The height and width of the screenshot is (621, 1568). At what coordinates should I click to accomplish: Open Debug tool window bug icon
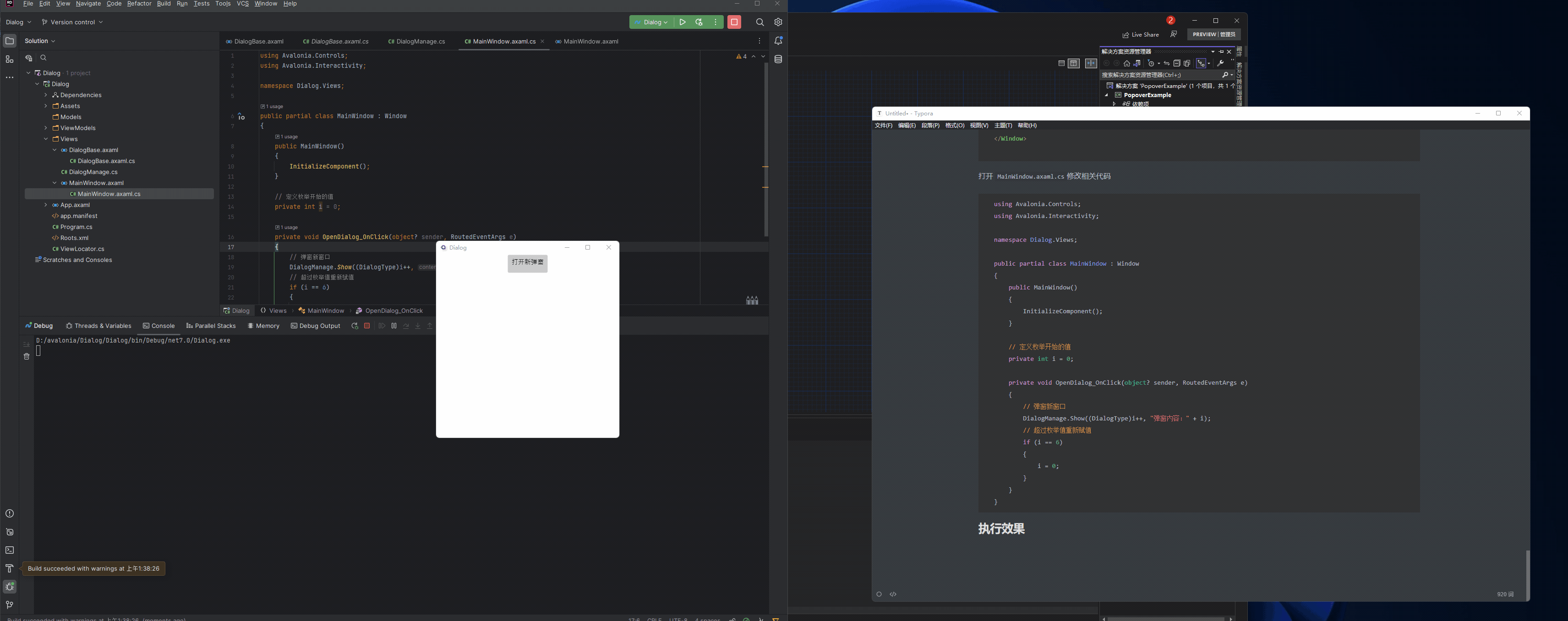click(x=9, y=586)
